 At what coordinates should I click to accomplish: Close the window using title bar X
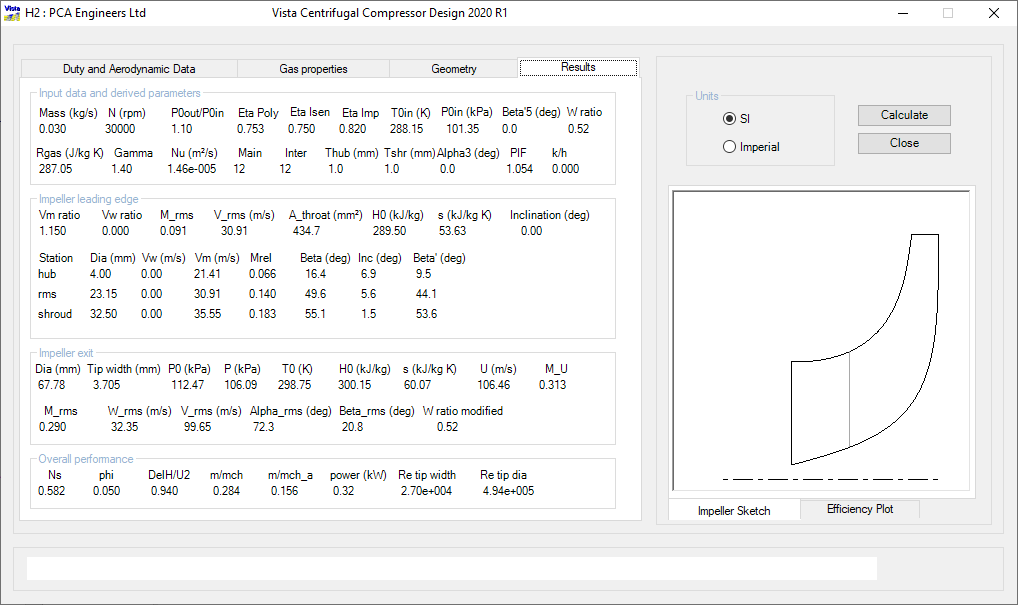[993, 13]
